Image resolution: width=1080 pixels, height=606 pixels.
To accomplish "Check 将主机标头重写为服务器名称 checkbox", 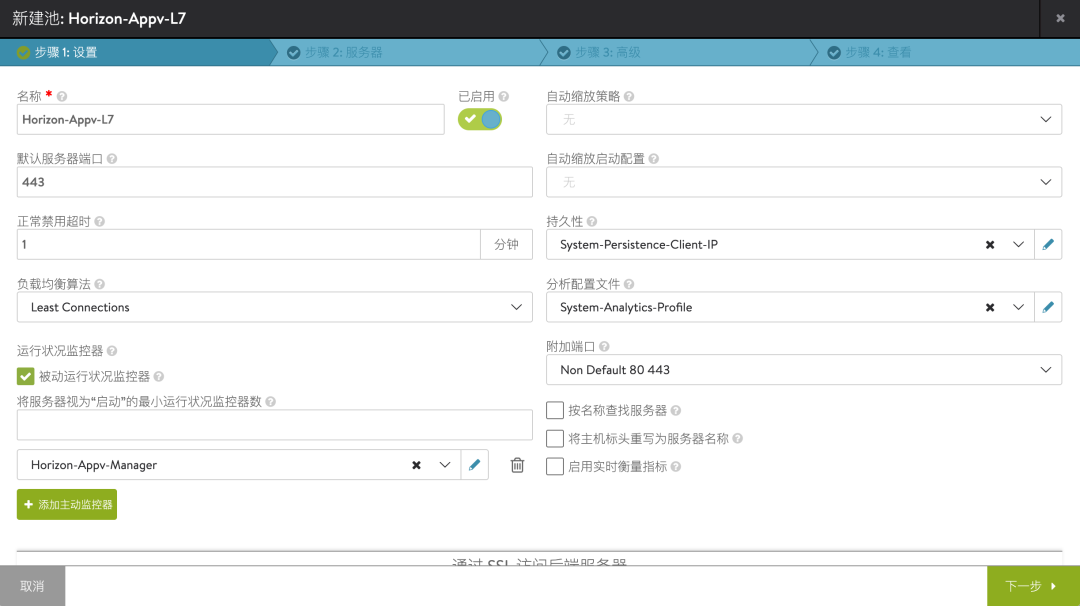I will click(x=554, y=439).
